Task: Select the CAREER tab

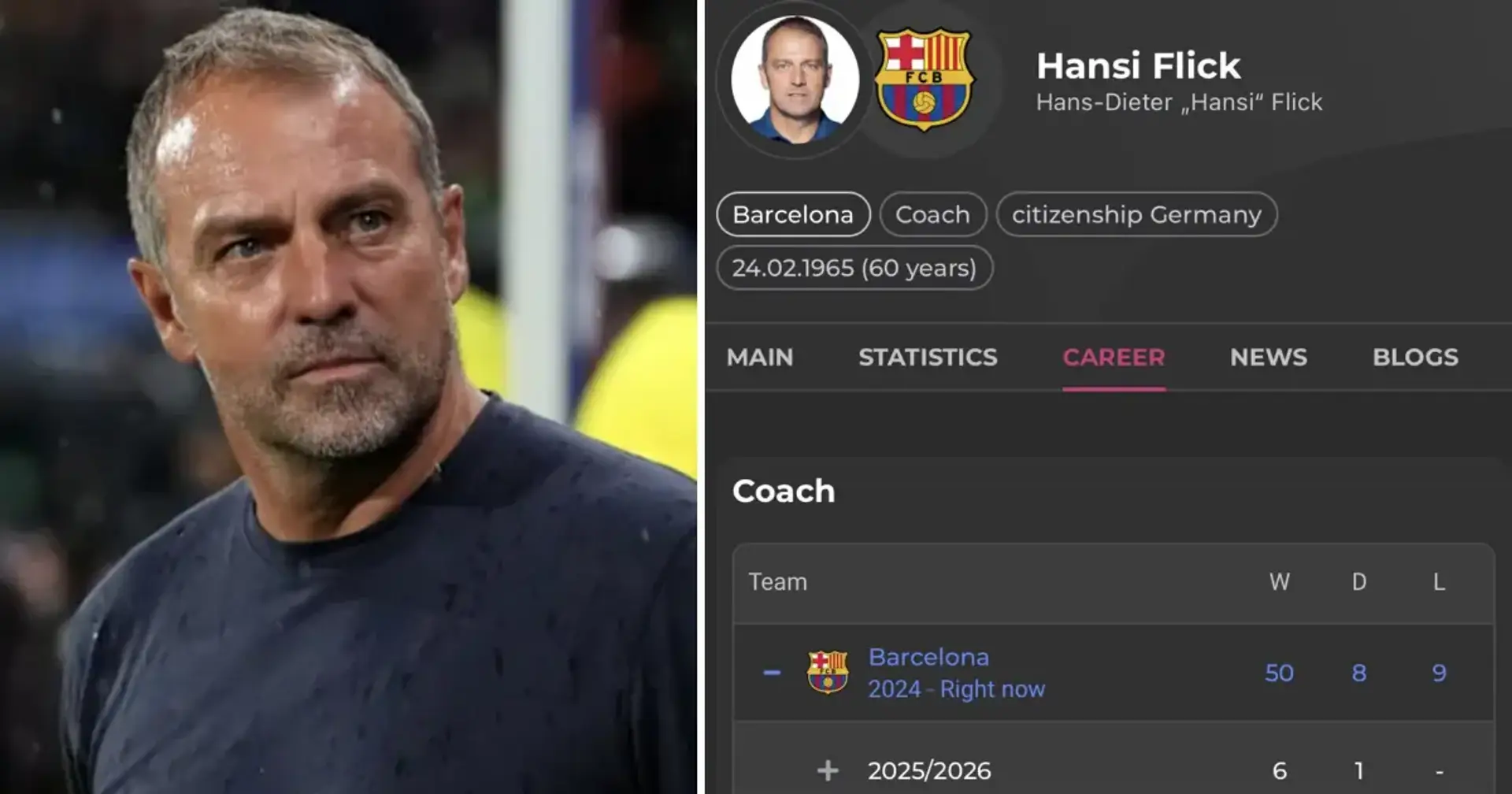Action: [1114, 358]
